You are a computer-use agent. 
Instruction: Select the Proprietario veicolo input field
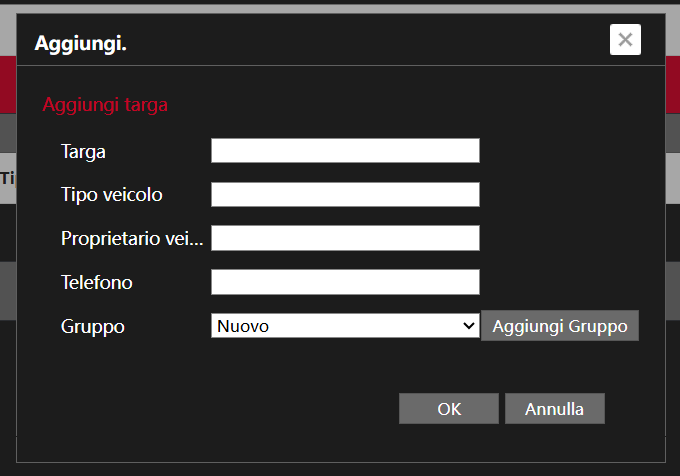pyautogui.click(x=345, y=238)
